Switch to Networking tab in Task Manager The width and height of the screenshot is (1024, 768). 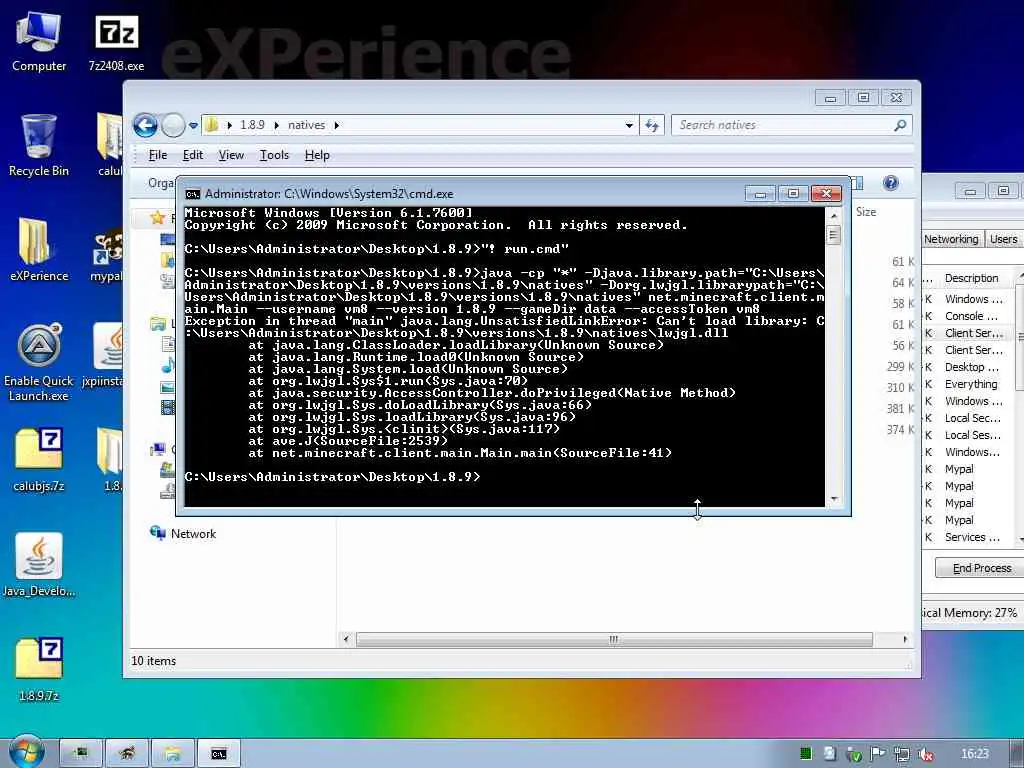point(951,239)
